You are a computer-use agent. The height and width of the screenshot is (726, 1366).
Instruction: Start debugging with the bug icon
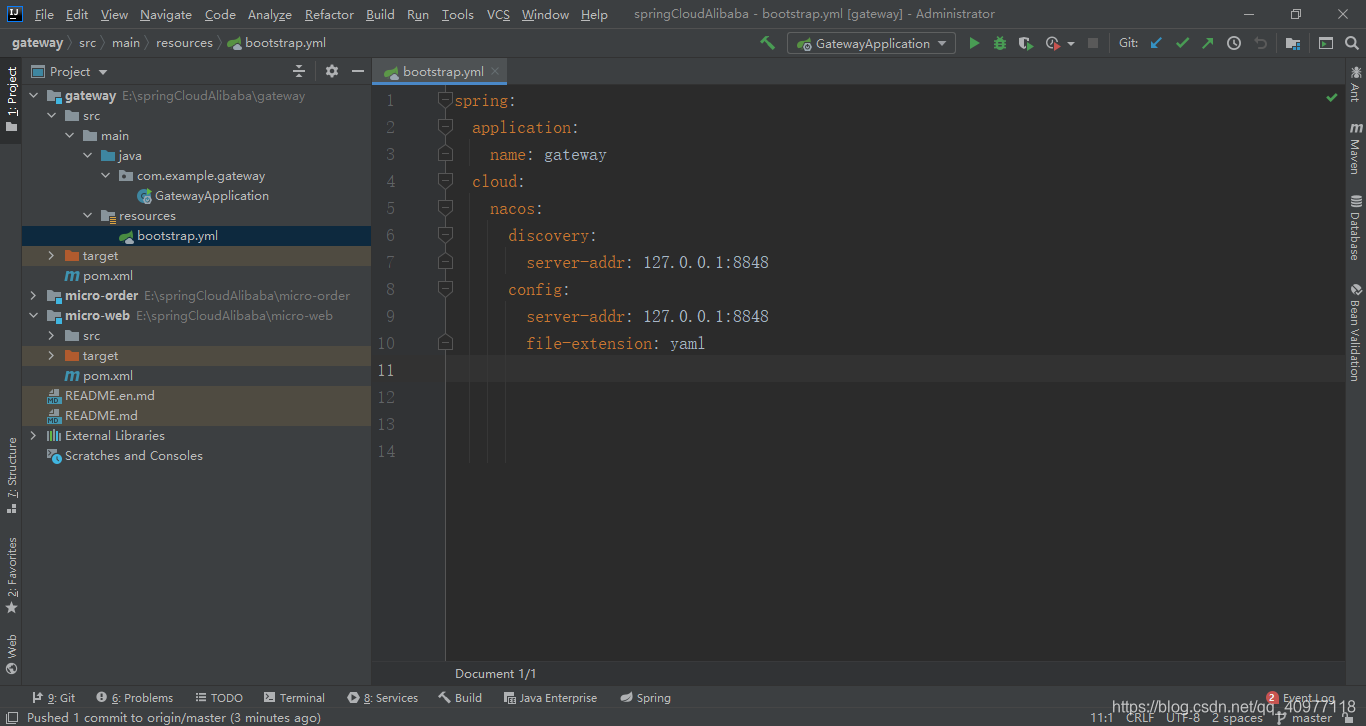(x=1000, y=43)
